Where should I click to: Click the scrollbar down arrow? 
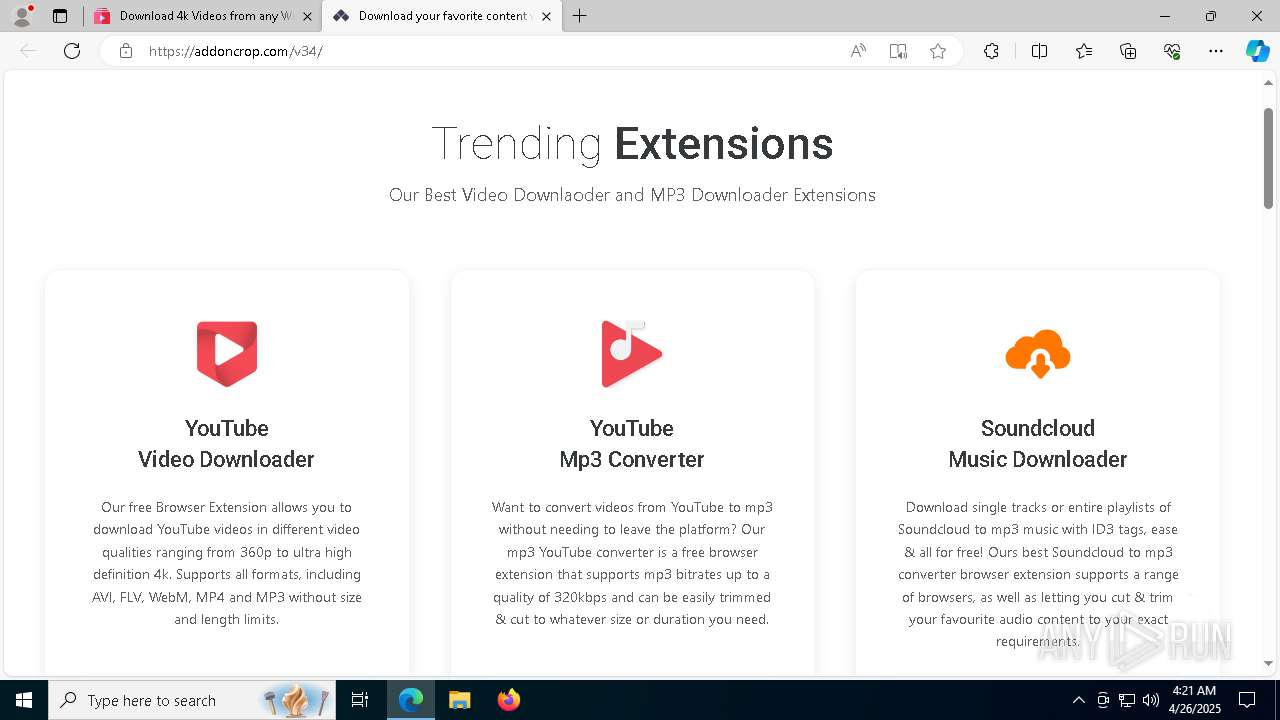(x=1269, y=663)
